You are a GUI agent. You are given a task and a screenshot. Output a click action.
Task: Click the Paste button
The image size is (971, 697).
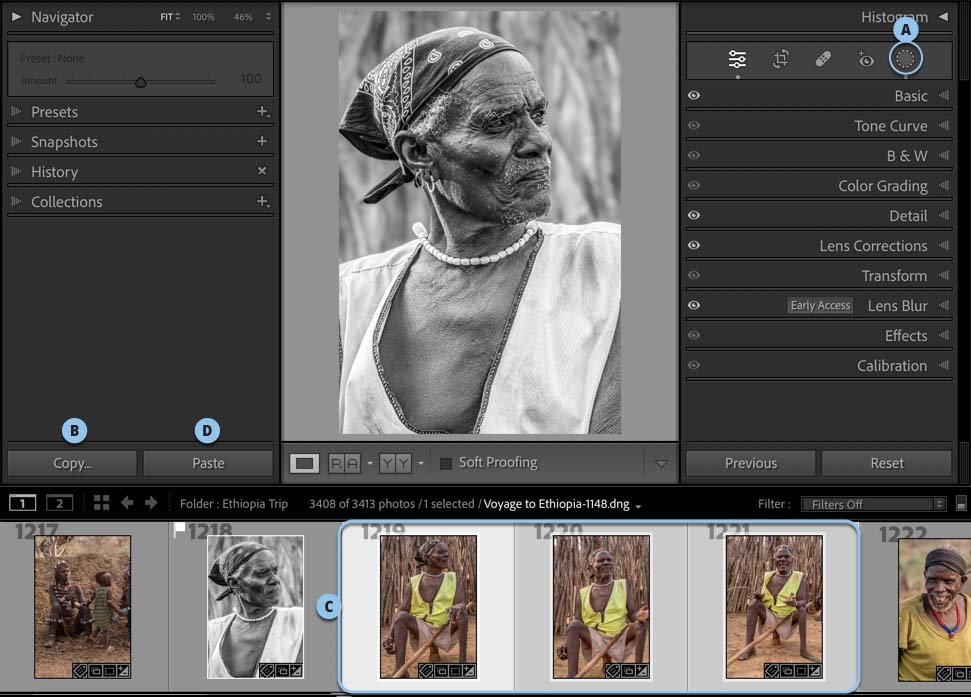point(208,463)
